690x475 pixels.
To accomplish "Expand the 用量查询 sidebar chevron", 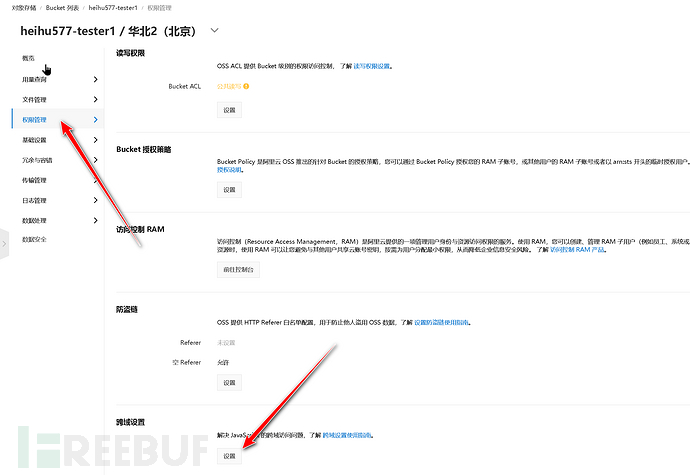I will coord(95,79).
